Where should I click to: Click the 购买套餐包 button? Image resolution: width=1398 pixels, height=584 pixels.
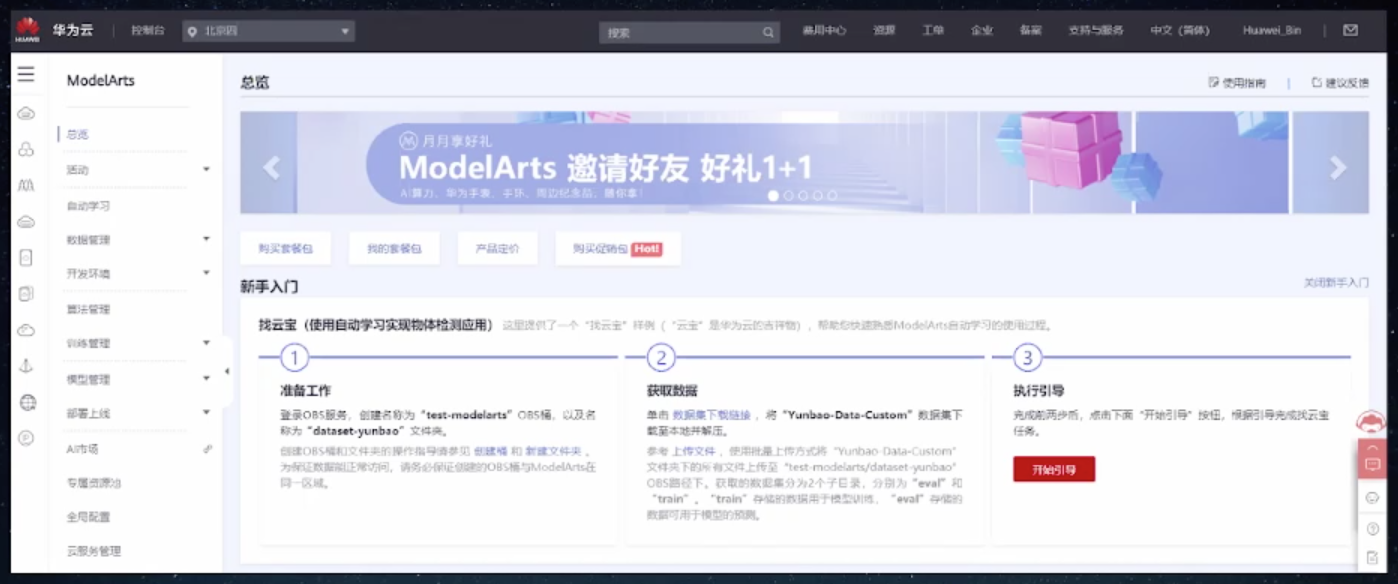[x=285, y=249]
